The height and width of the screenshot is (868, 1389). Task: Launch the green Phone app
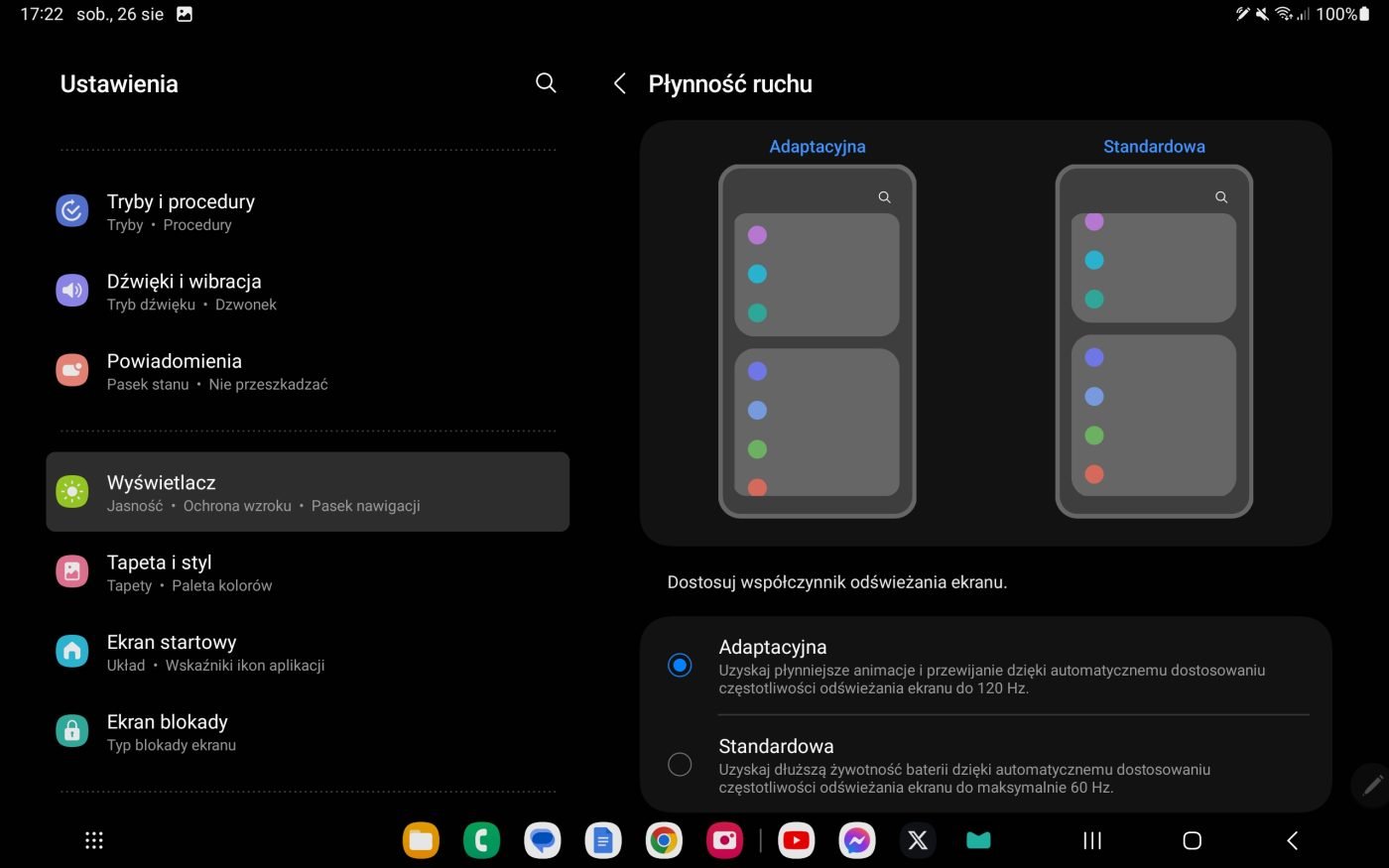tap(481, 840)
